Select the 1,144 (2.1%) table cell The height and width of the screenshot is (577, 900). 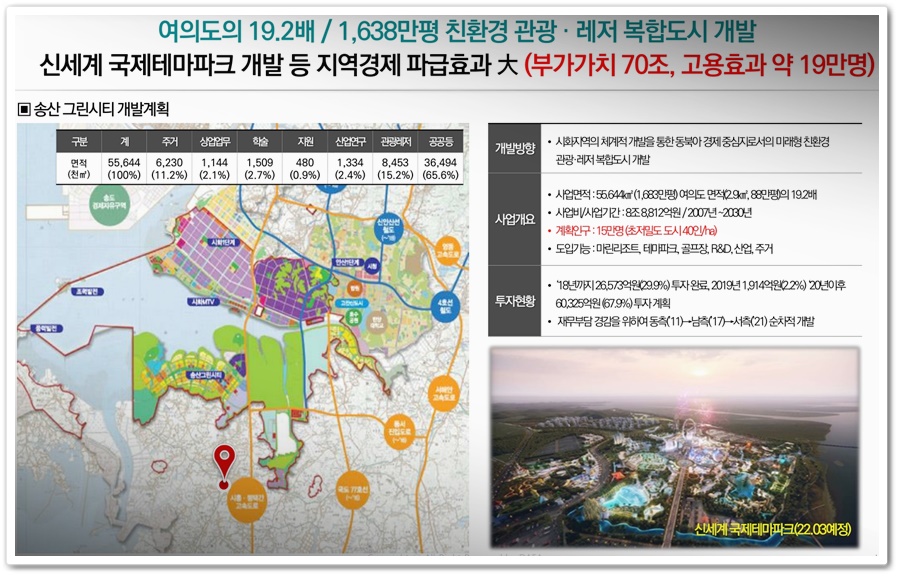pyautogui.click(x=215, y=168)
